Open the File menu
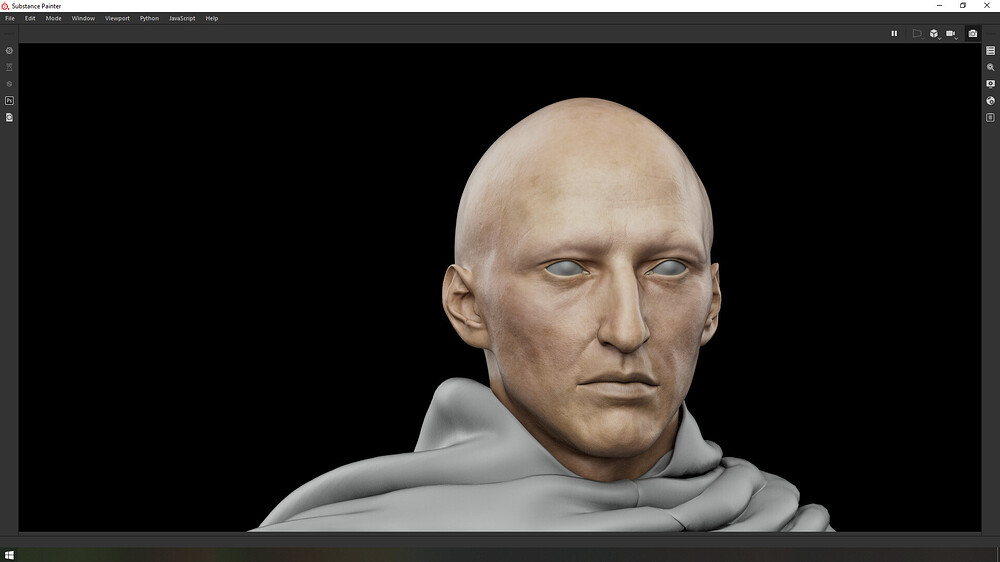This screenshot has height=562, width=1000. [x=10, y=18]
